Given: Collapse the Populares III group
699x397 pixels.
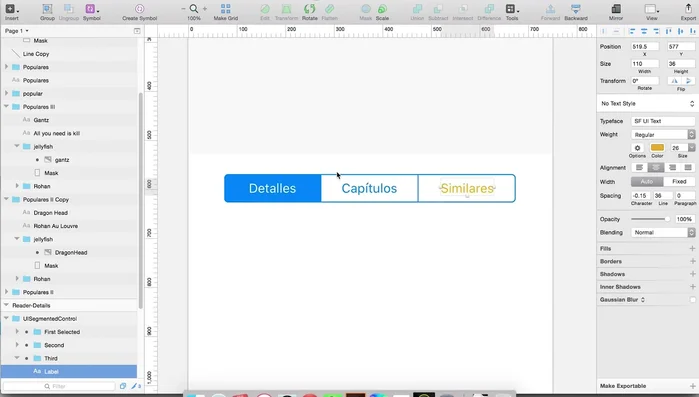Looking at the screenshot, I should coord(6,107).
